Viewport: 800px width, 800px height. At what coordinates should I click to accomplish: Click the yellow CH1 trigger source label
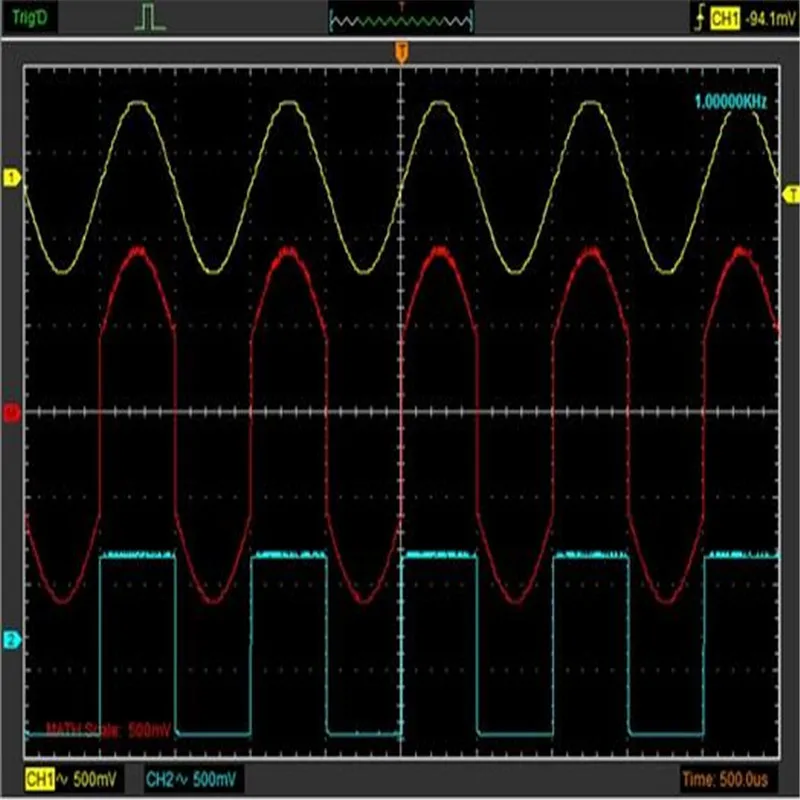(x=724, y=19)
